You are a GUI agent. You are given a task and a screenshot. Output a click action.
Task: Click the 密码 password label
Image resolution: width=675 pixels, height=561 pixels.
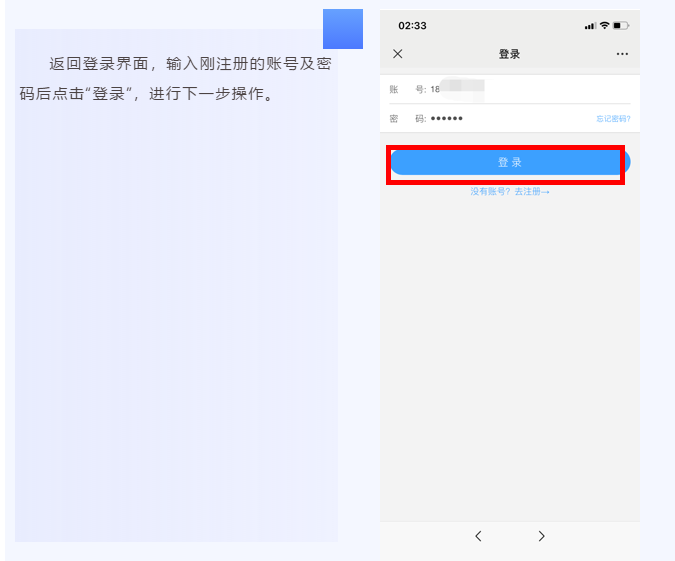[x=407, y=119]
